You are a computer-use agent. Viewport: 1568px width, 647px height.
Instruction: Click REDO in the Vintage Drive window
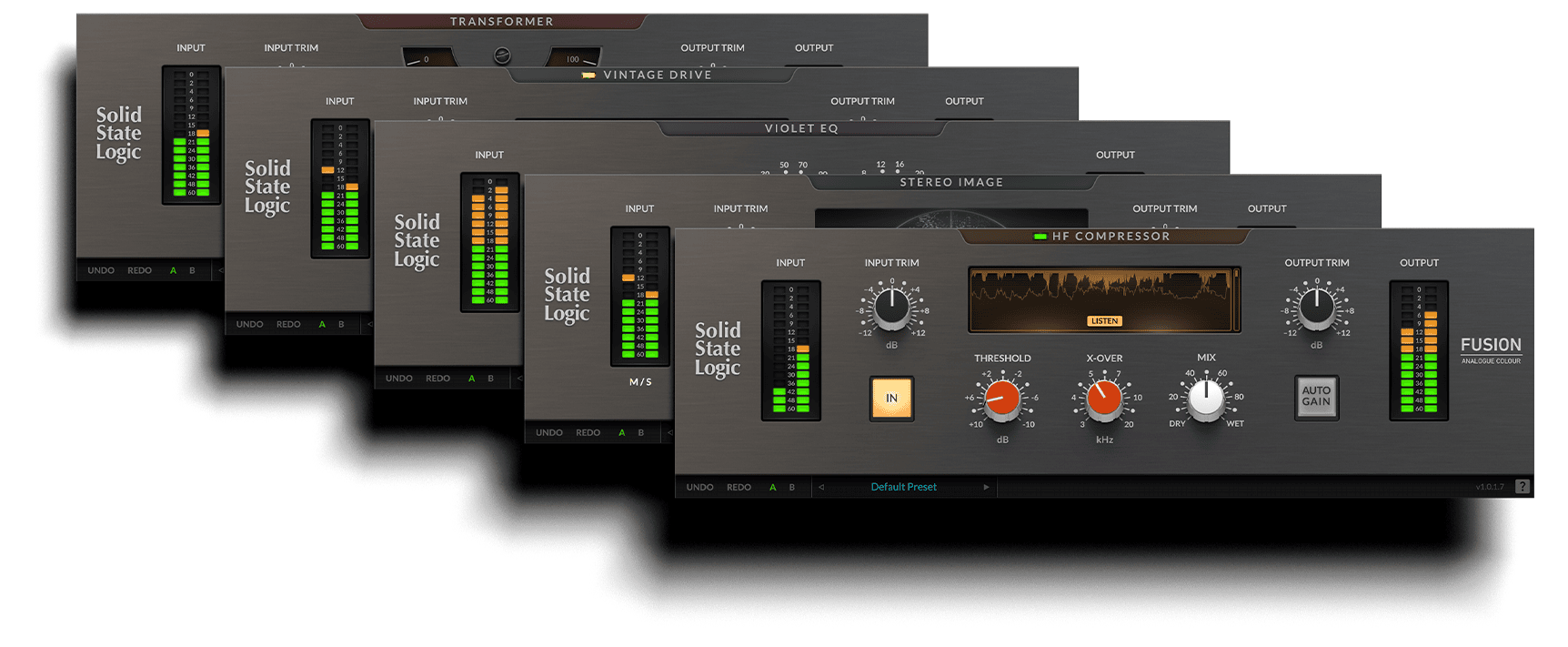(288, 324)
